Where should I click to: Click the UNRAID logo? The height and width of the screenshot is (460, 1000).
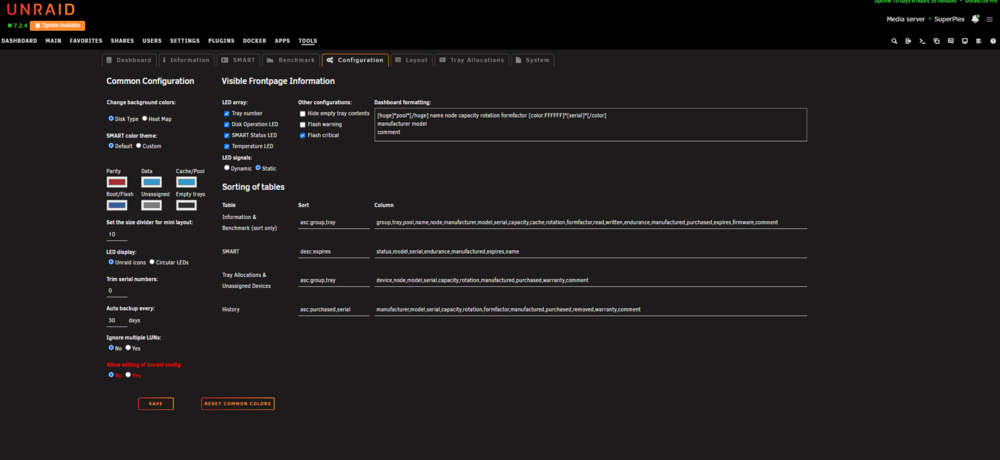tap(42, 10)
